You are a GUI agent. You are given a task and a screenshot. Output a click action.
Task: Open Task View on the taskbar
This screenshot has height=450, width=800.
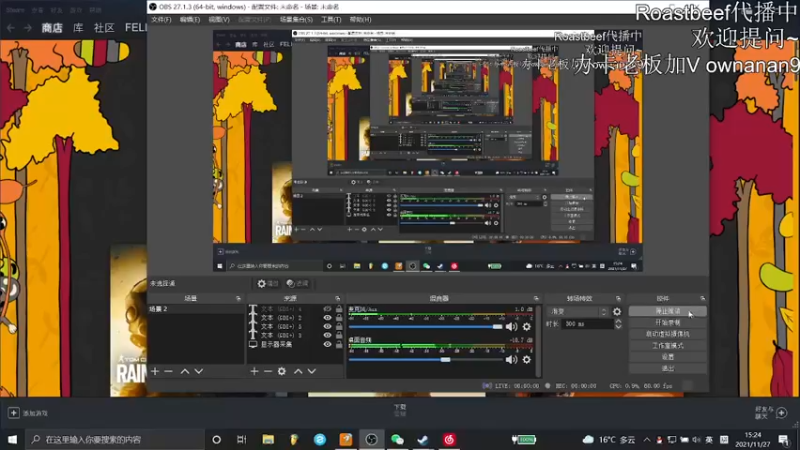(242, 439)
